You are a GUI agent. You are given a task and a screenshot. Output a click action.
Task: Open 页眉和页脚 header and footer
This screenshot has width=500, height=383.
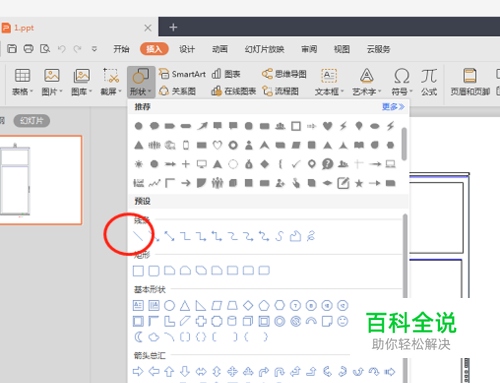tap(470, 82)
